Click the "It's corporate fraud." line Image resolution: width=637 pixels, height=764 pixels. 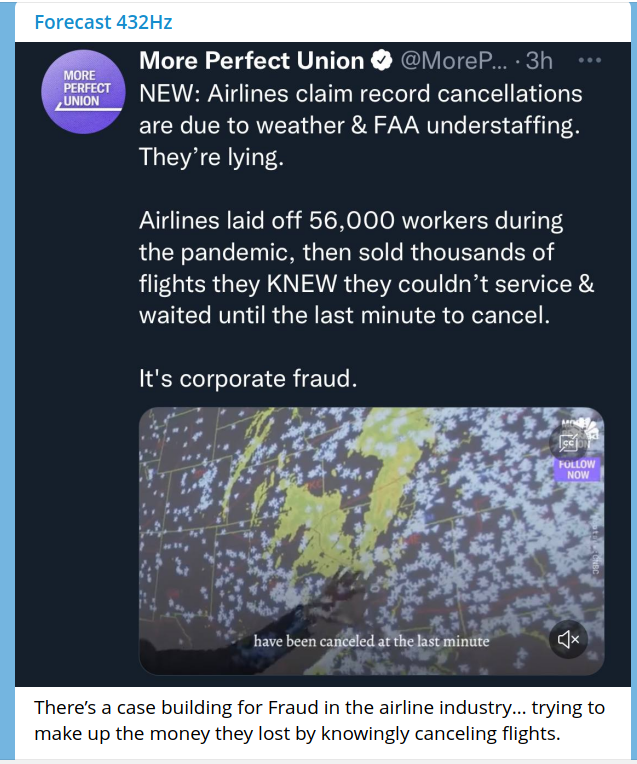[x=246, y=380]
